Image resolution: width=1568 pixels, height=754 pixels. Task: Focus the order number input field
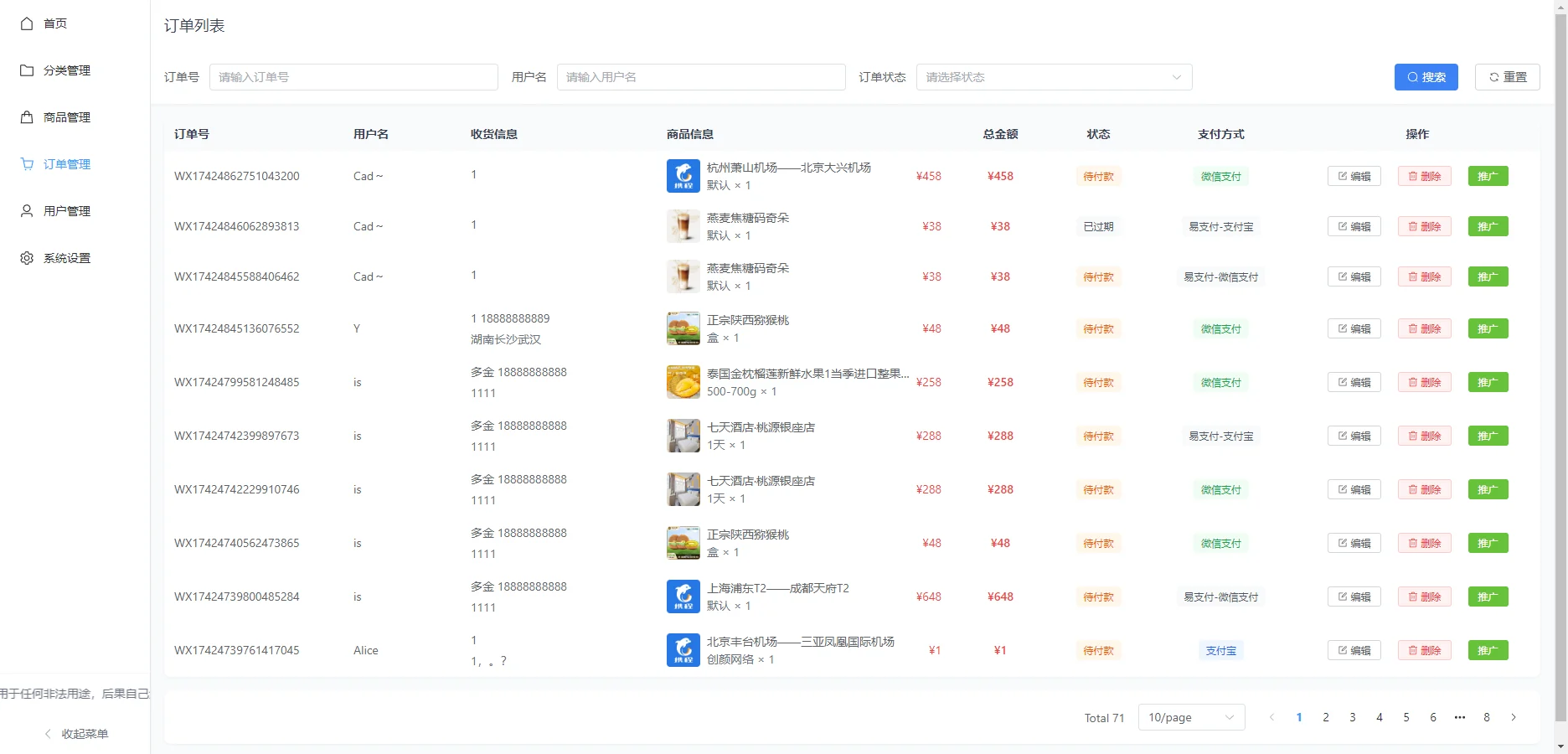pyautogui.click(x=353, y=77)
